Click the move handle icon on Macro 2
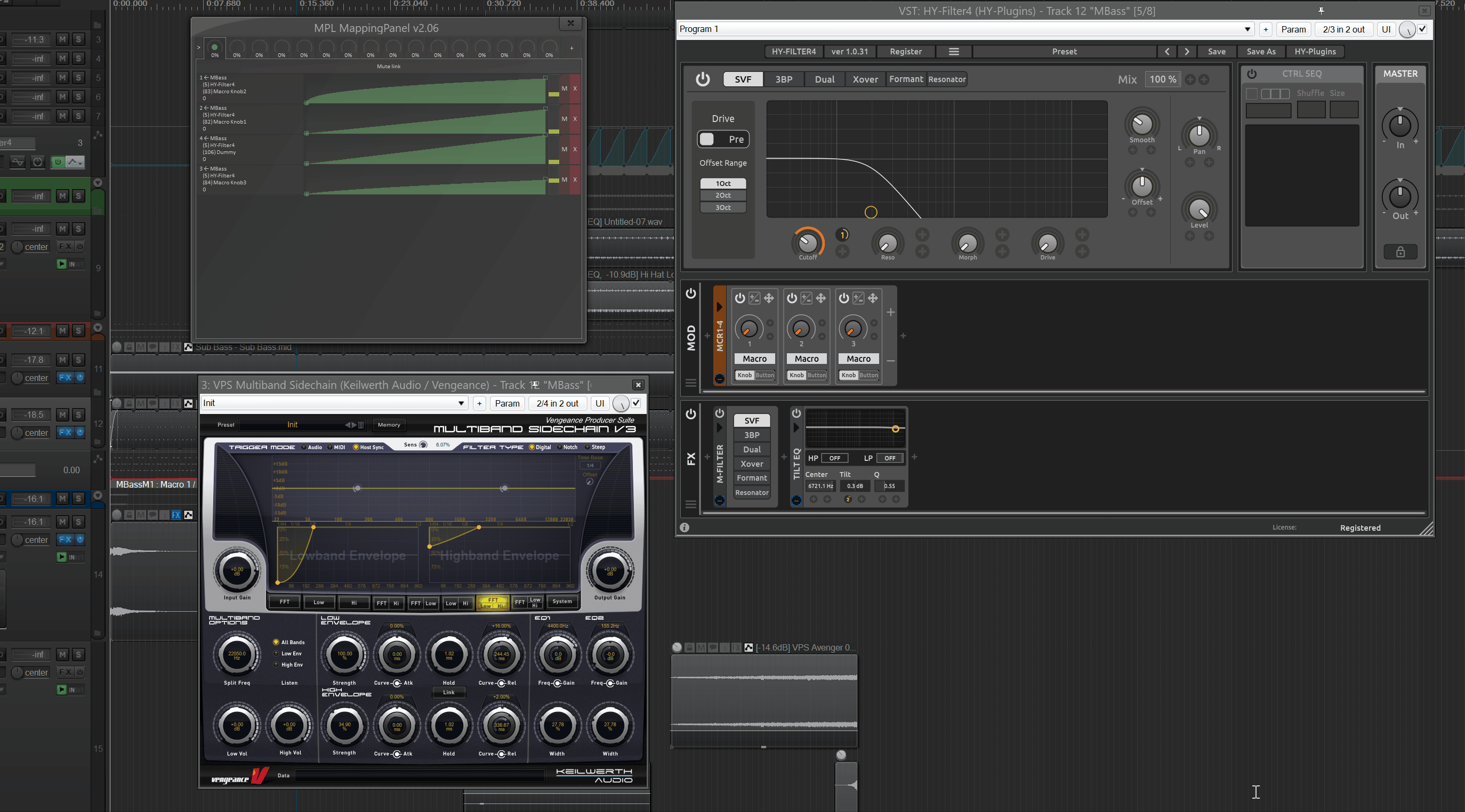This screenshot has height=812, width=1465. click(820, 298)
